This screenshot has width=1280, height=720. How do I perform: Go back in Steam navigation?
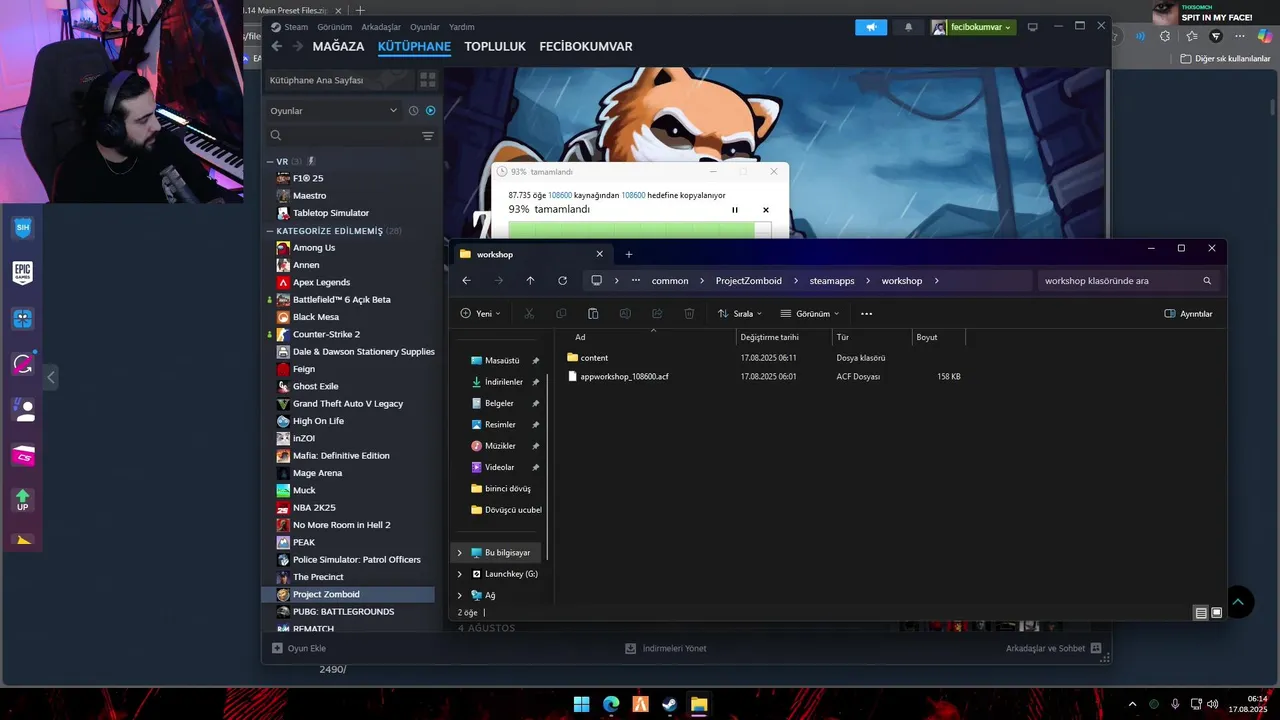click(277, 46)
